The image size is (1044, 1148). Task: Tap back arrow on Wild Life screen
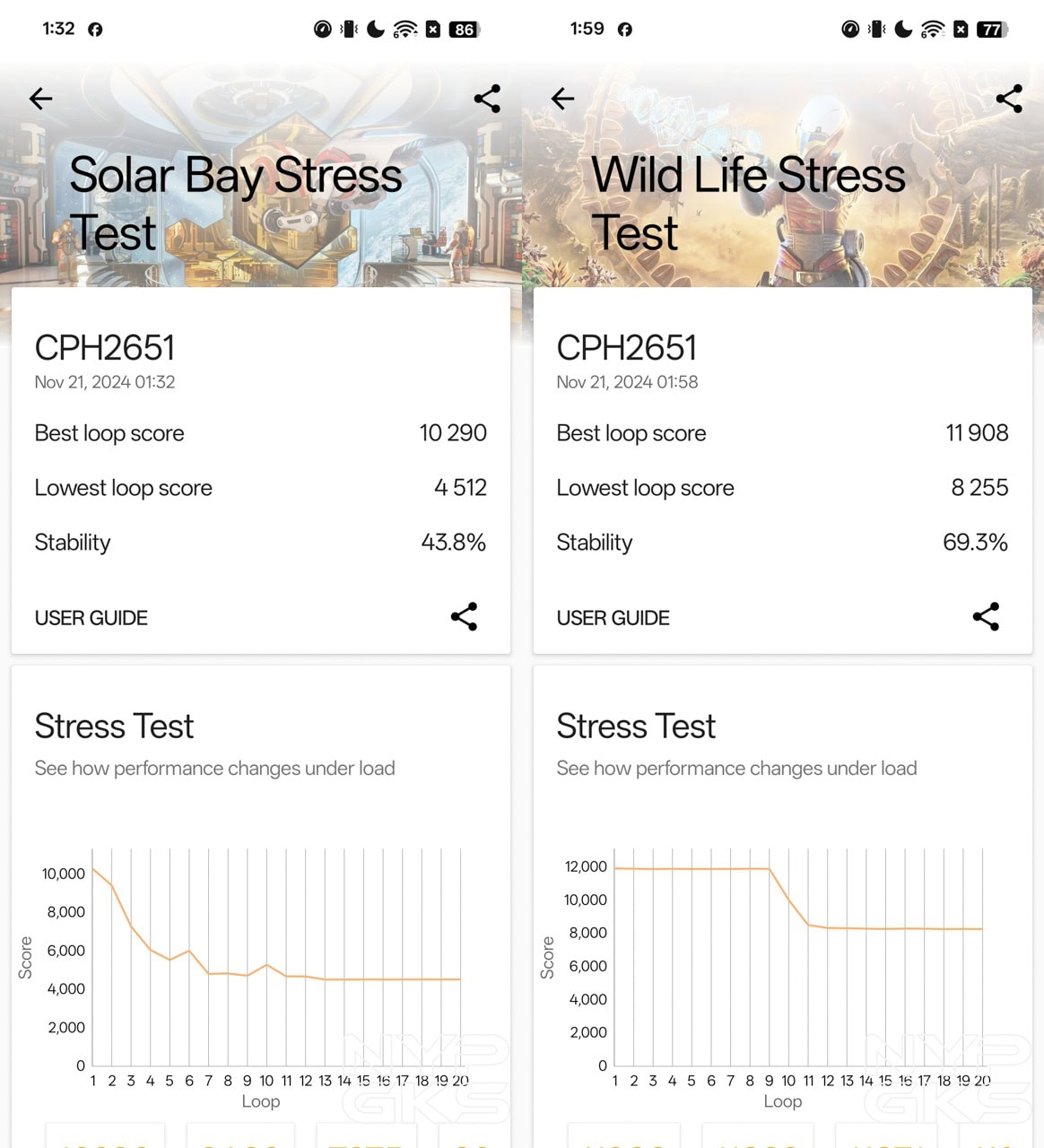click(x=563, y=99)
